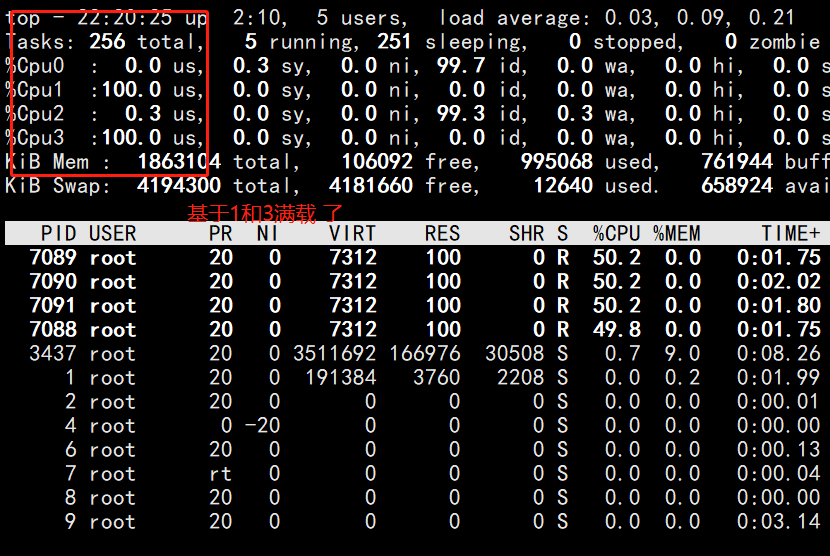Click the red annotation text about CPU load
Viewport: 830px width, 556px height.
point(265,212)
